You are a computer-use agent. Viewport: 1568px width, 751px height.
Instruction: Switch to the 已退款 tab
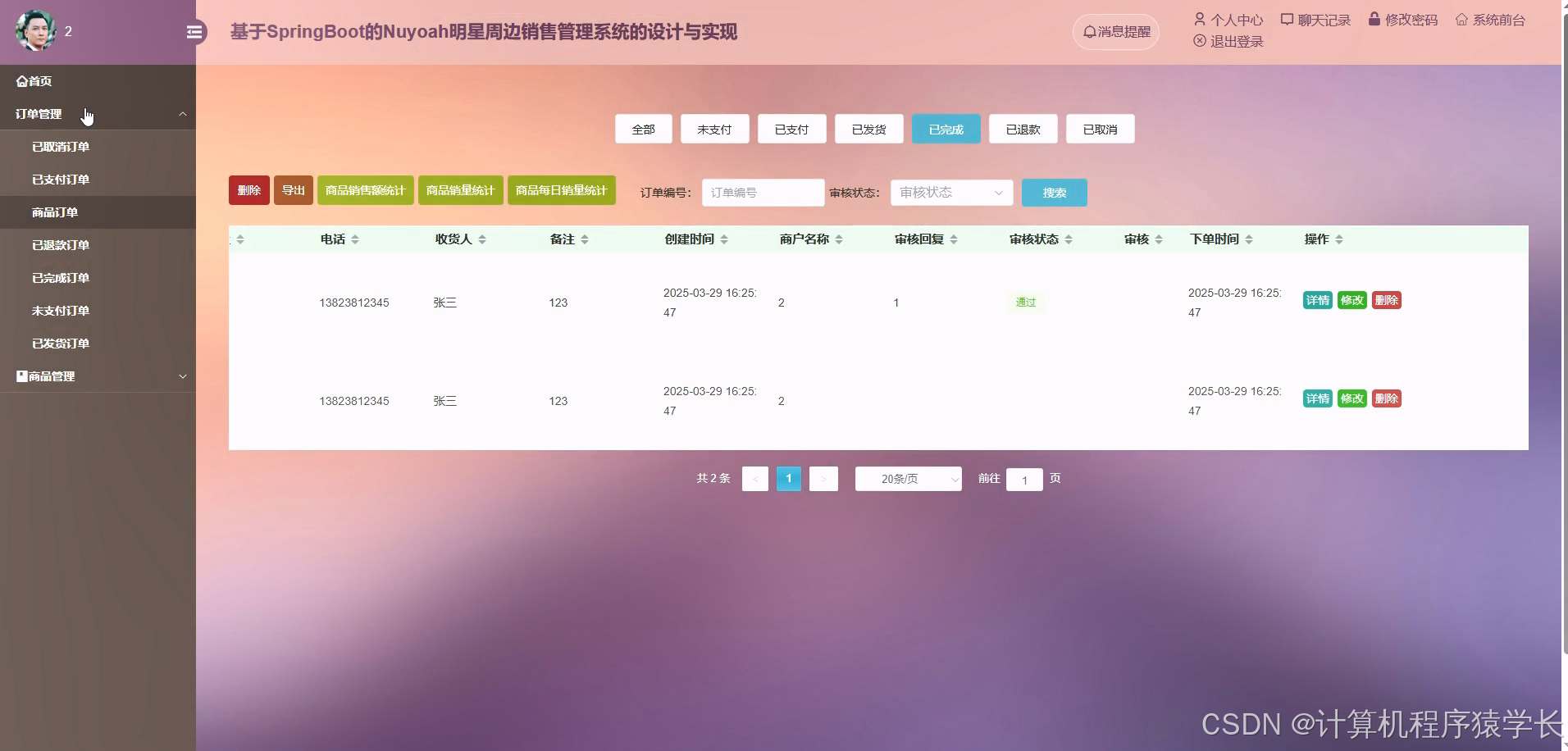tap(1023, 129)
